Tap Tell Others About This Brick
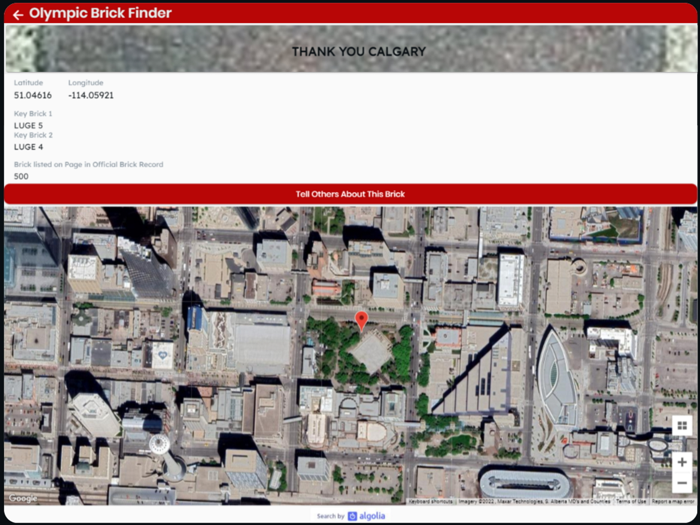This screenshot has width=700, height=525. pyautogui.click(x=350, y=194)
